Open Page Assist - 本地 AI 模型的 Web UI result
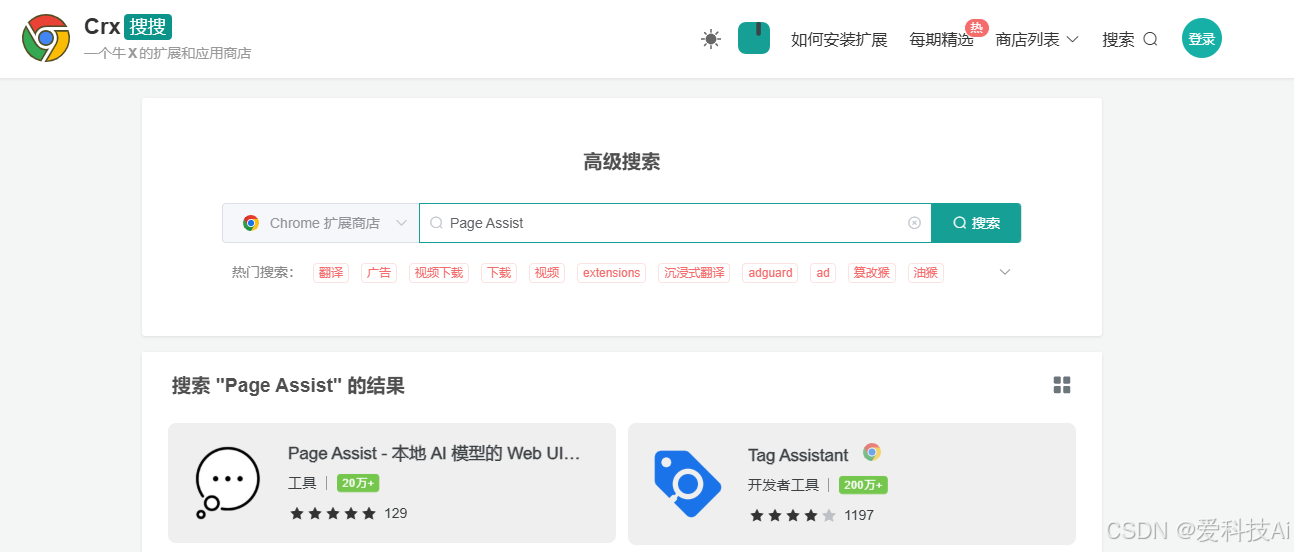 tap(434, 453)
